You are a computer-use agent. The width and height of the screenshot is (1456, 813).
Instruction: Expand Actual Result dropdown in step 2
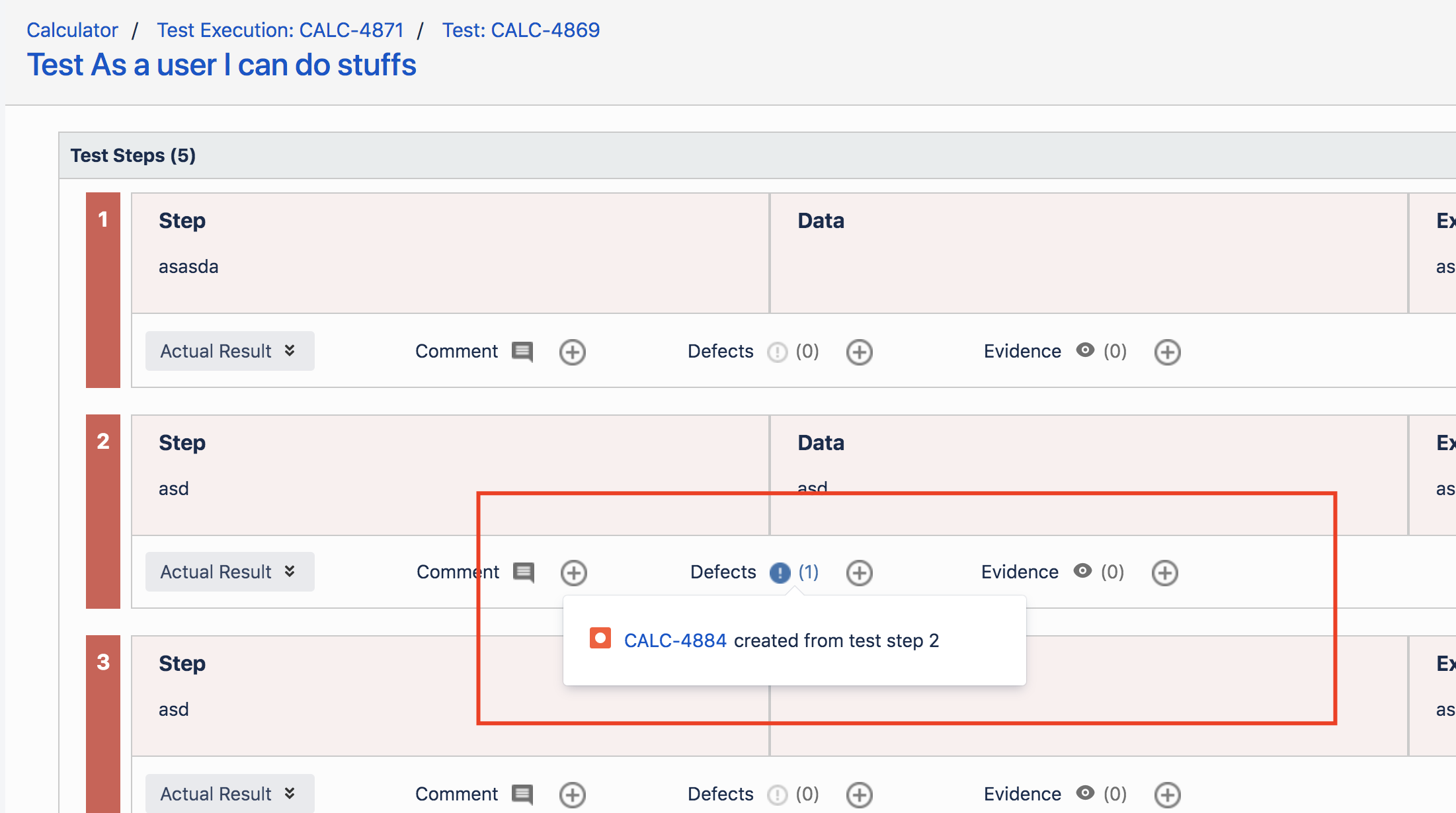(x=229, y=572)
